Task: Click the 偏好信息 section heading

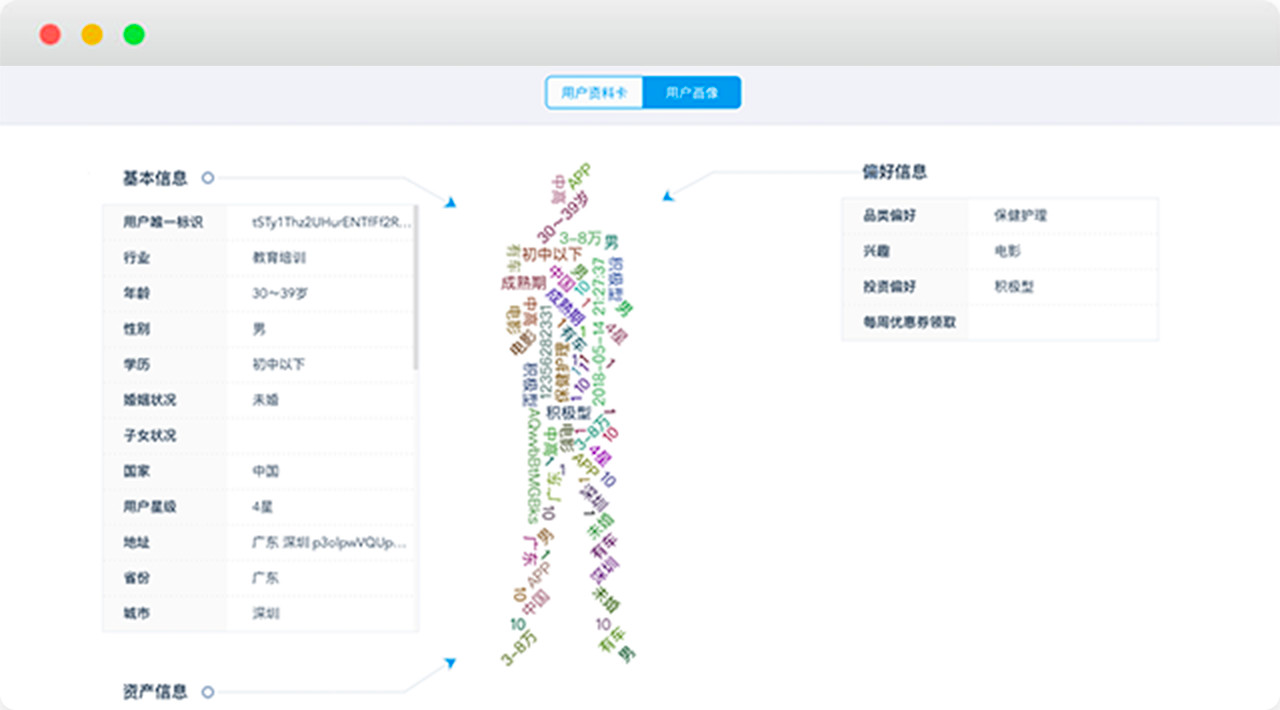Action: coord(894,172)
